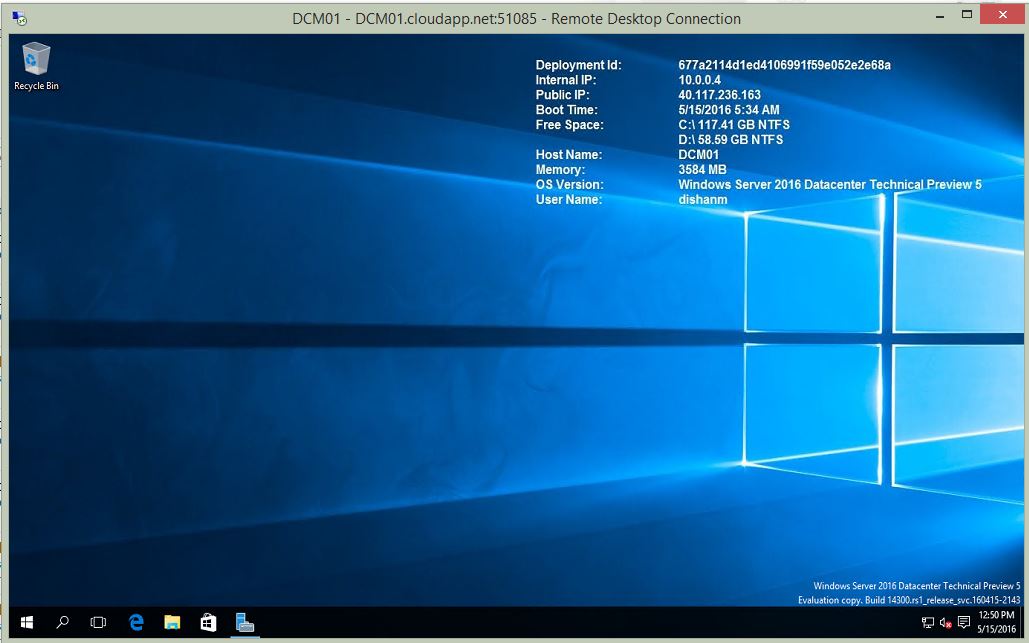Close the Remote Desktop Connection window
The height and width of the screenshot is (643, 1029).
click(1002, 14)
